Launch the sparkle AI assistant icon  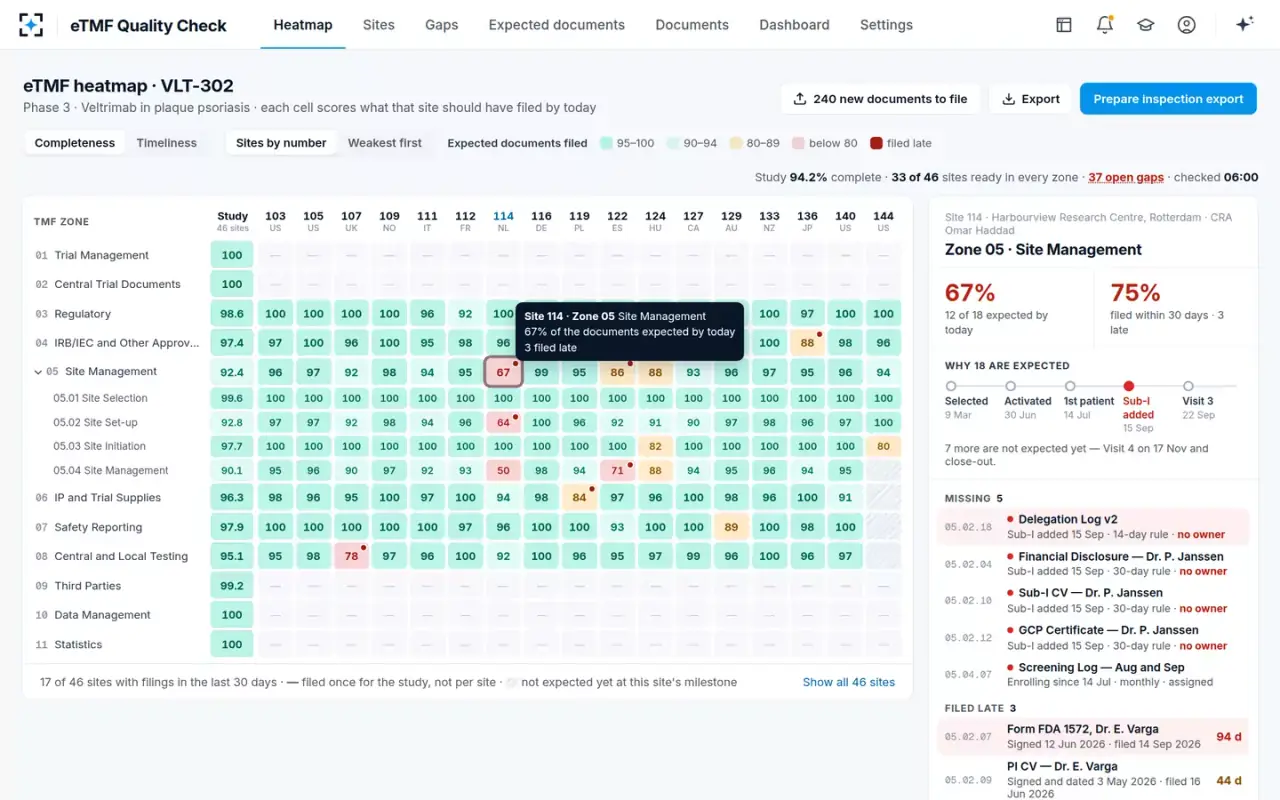point(1245,25)
